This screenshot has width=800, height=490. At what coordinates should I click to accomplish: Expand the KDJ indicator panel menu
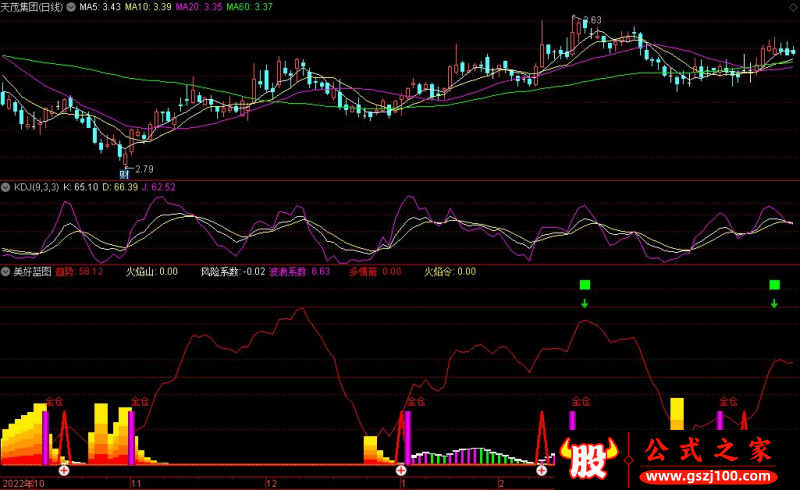6,187
